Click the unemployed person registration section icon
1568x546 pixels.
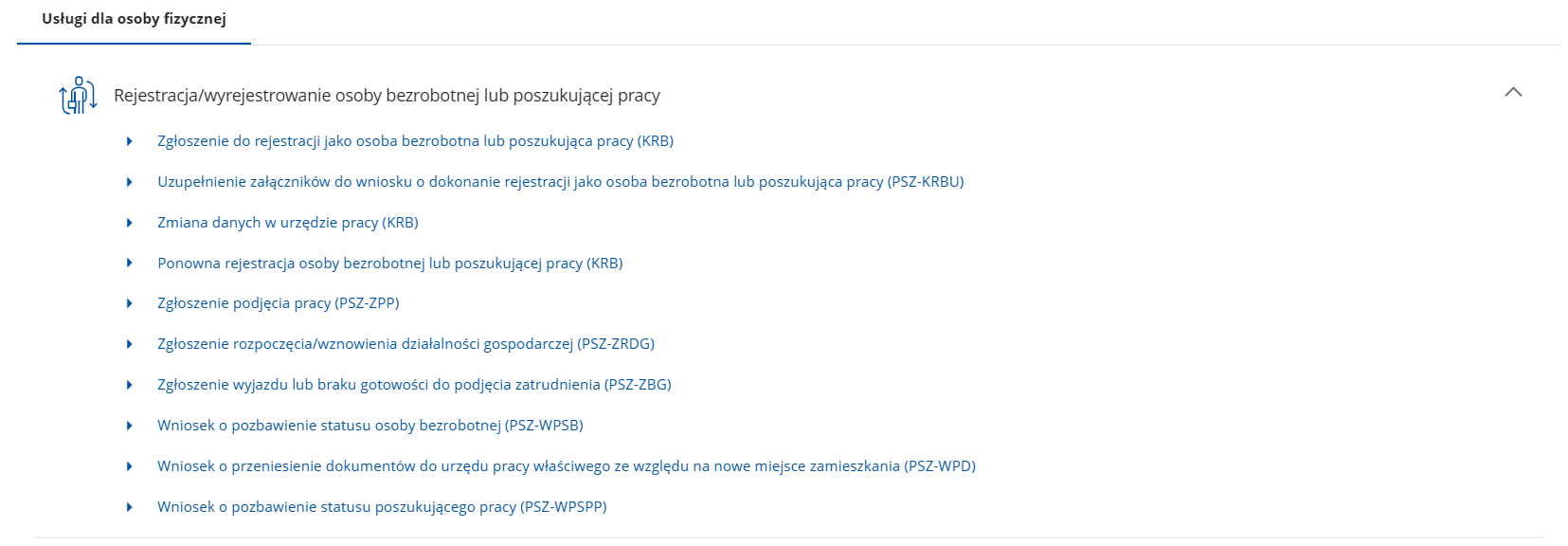pyautogui.click(x=78, y=96)
